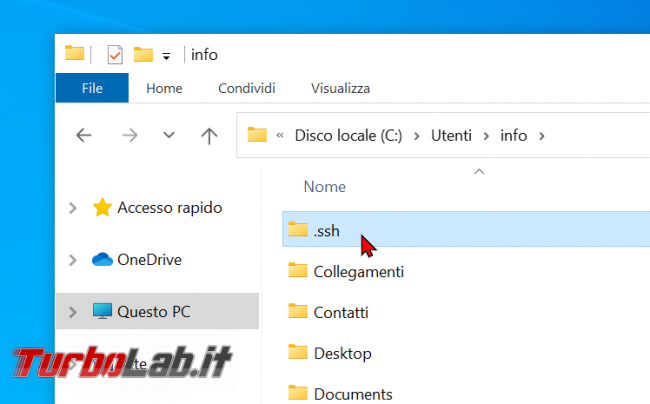Expand hidden path segments double chevron
The height and width of the screenshot is (404, 650).
point(280,135)
